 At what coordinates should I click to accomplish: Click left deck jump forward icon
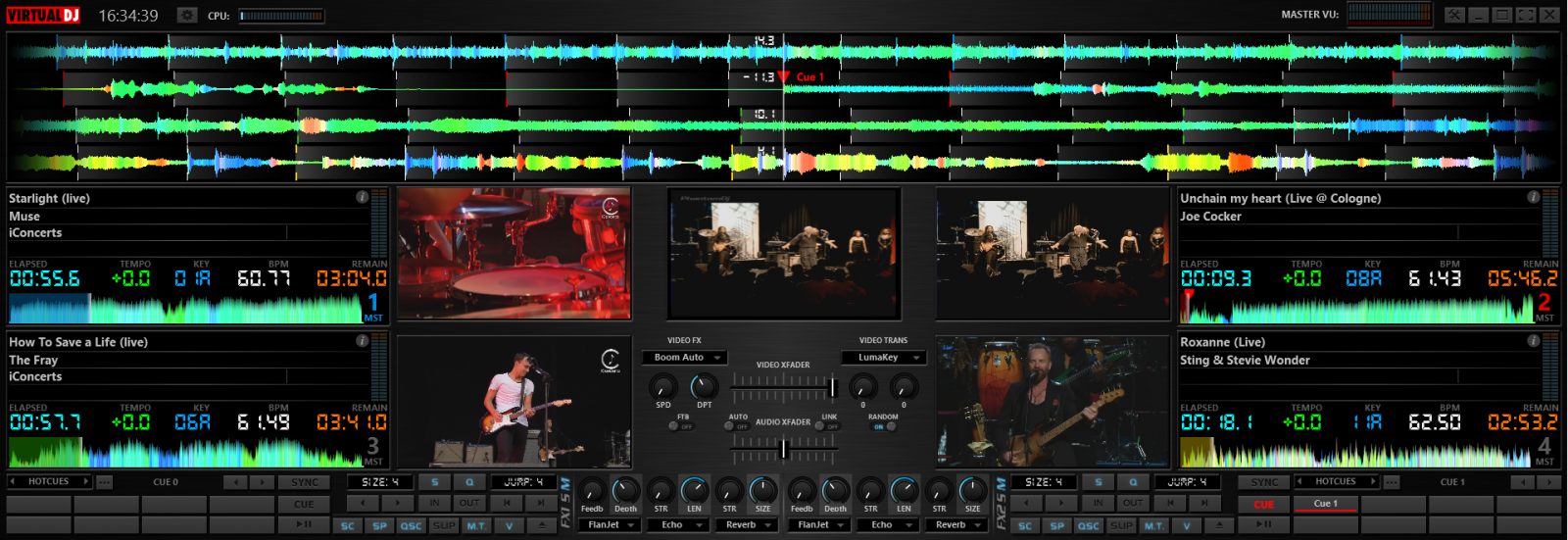(541, 503)
